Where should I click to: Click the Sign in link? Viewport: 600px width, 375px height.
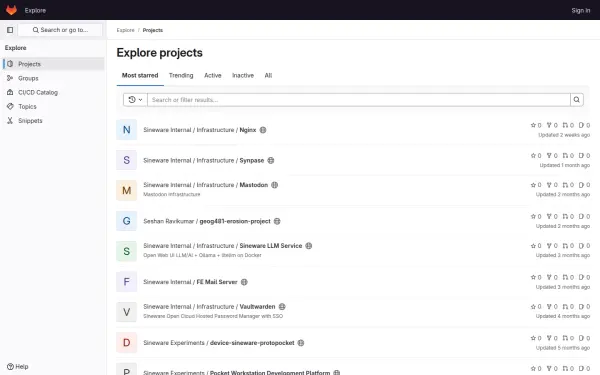click(x=581, y=10)
